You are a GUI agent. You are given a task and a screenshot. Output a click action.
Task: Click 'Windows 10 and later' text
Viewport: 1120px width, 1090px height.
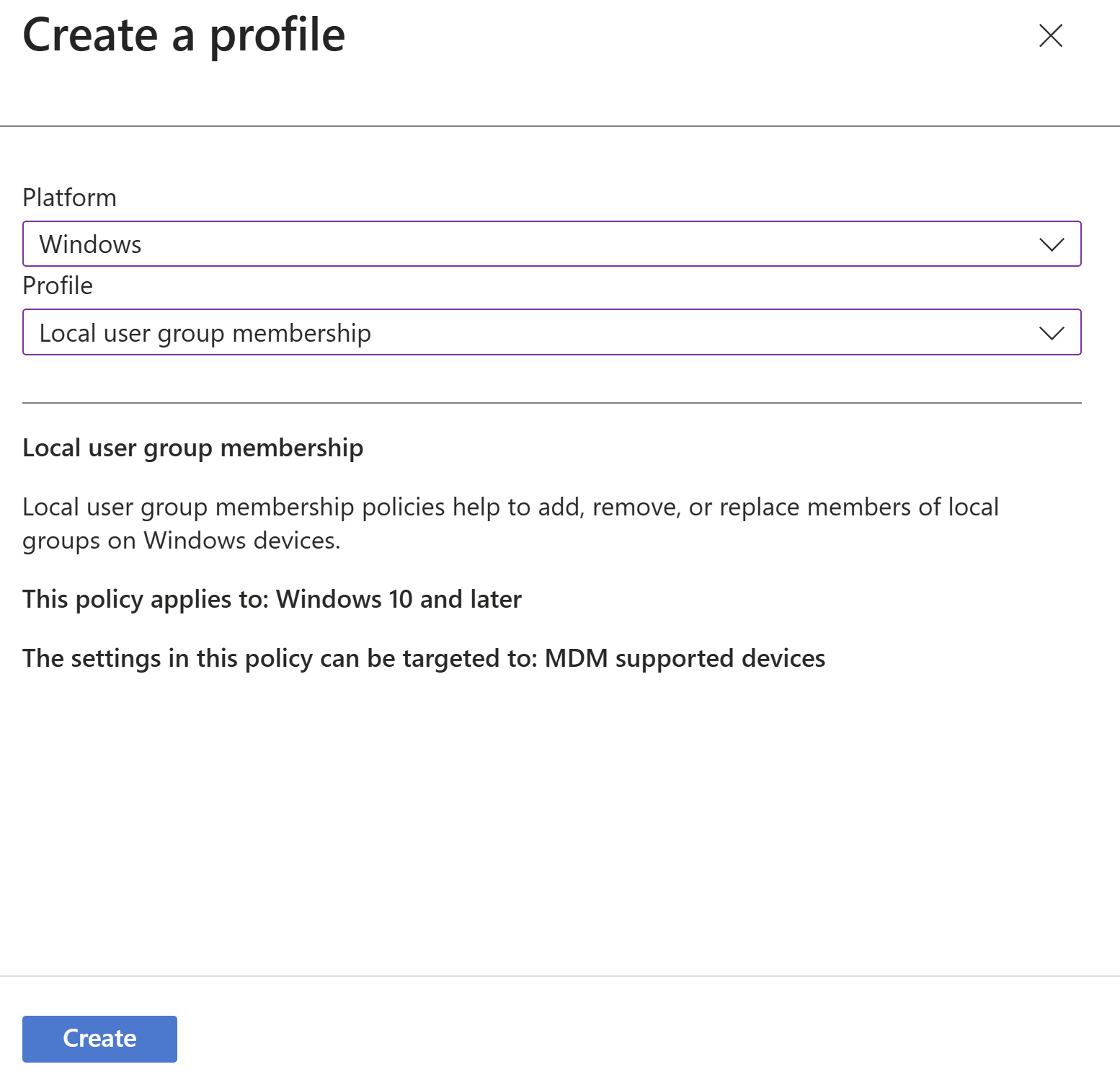(x=399, y=599)
